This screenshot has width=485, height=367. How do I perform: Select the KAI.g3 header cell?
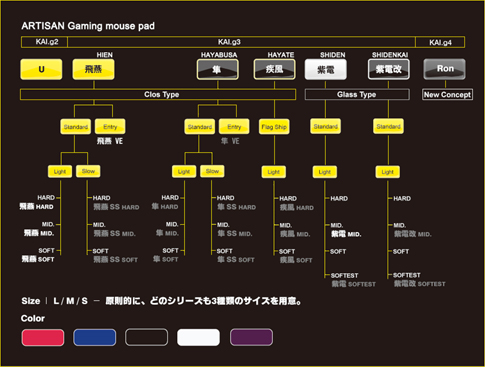tap(242, 42)
